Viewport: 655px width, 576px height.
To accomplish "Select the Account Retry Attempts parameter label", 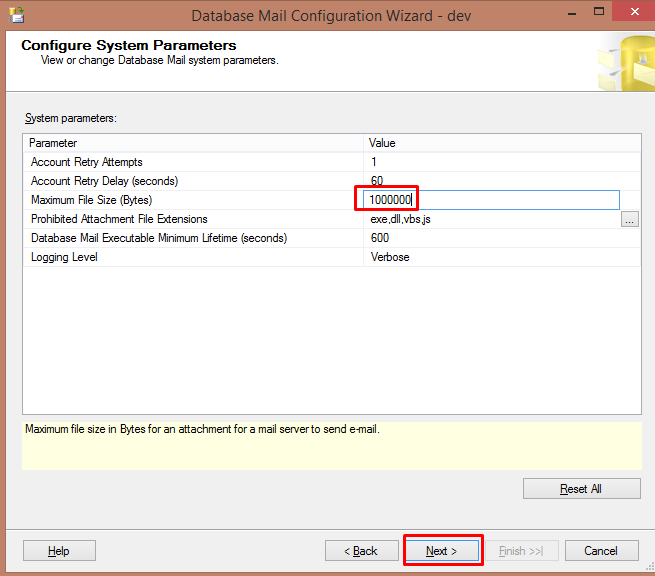I will coord(87,162).
